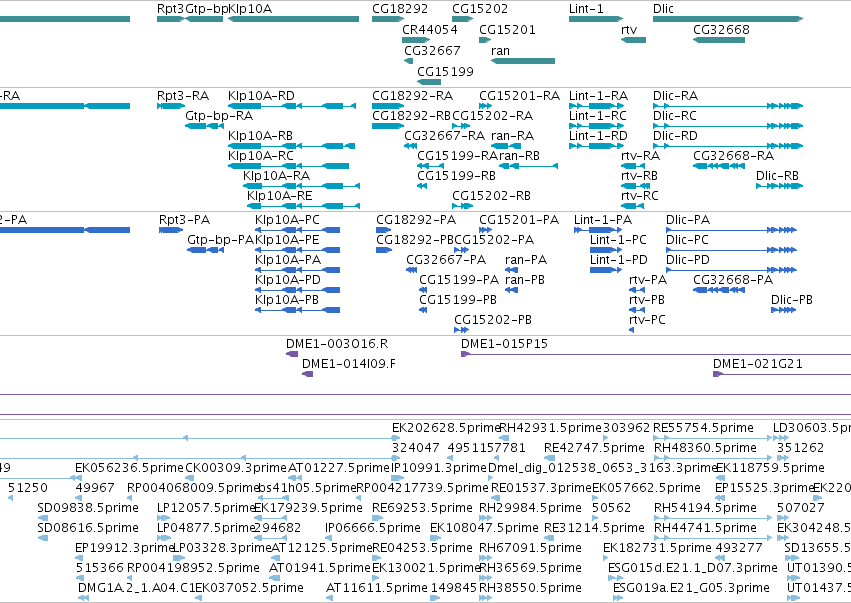The width and height of the screenshot is (851, 603).
Task: Select protein Rpt3-PA
Action: click(171, 230)
